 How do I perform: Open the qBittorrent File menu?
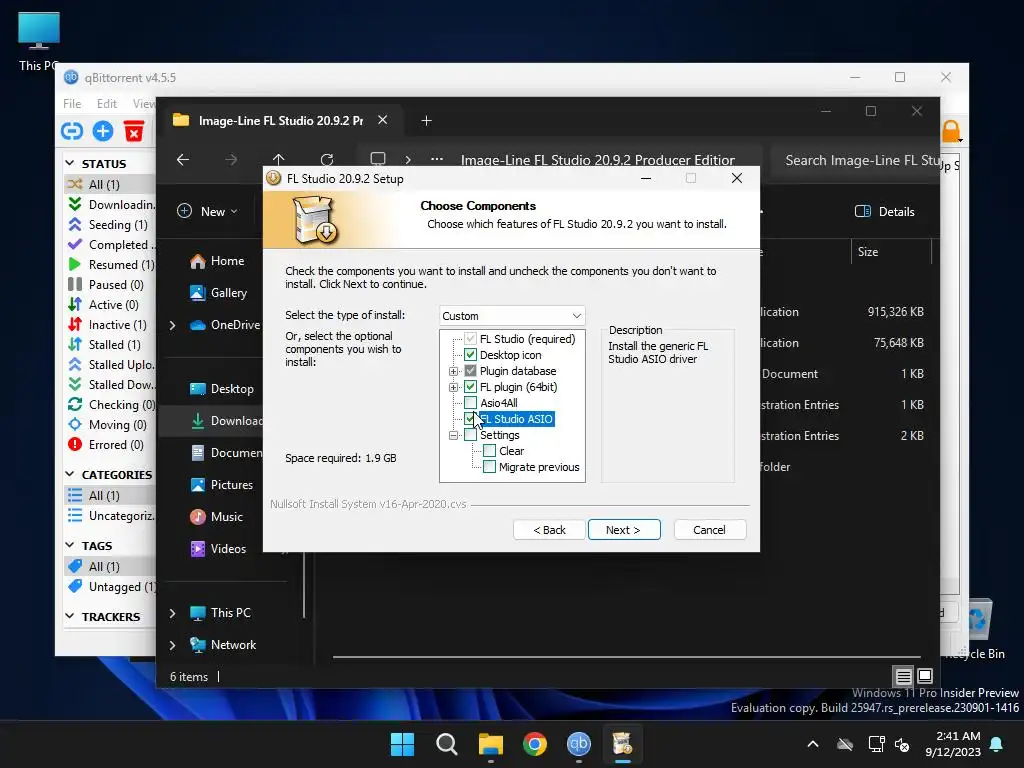[72, 104]
